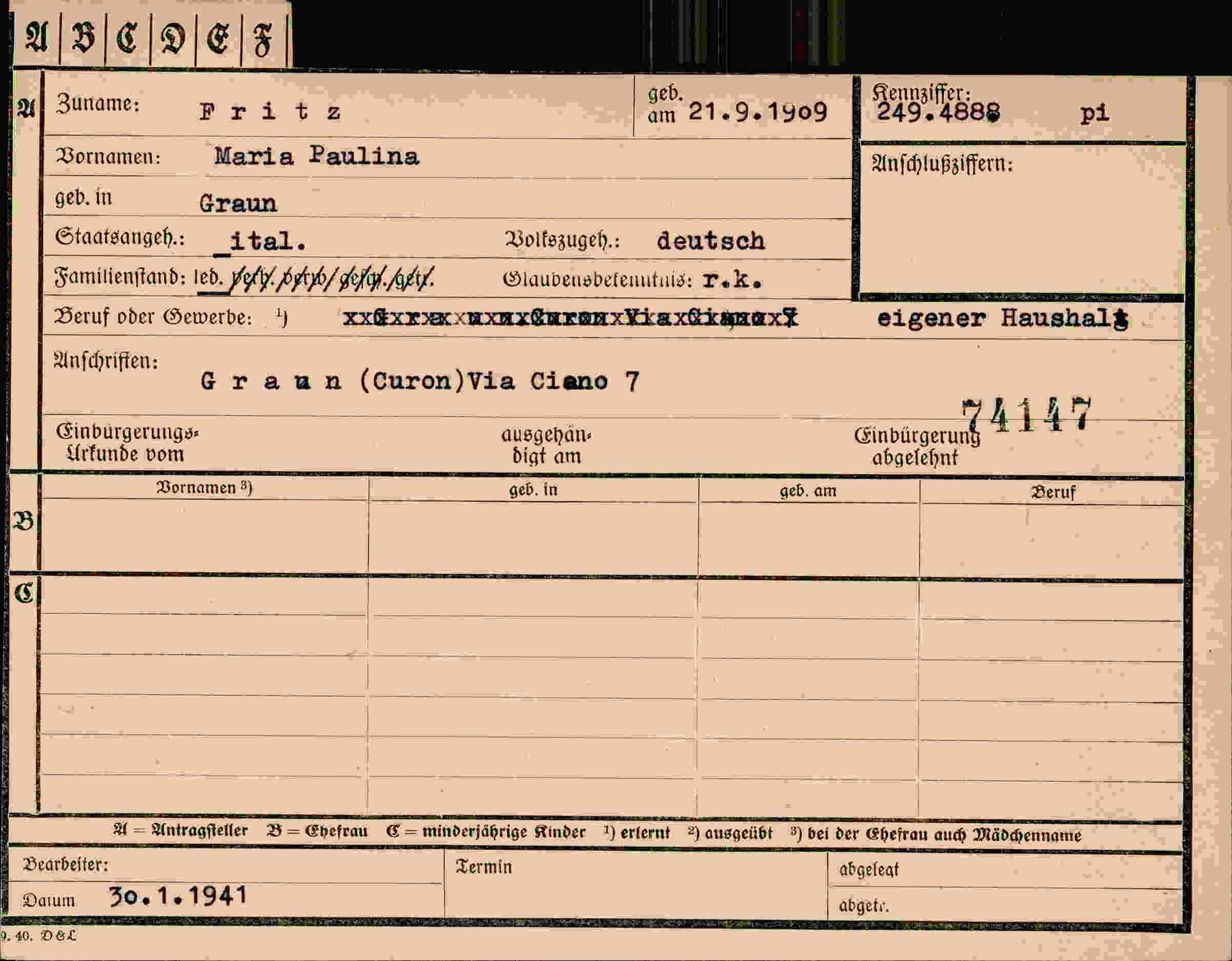Click the 'Zuname:' label
Screen dimensions: 1232x961
pyautogui.click(x=97, y=104)
